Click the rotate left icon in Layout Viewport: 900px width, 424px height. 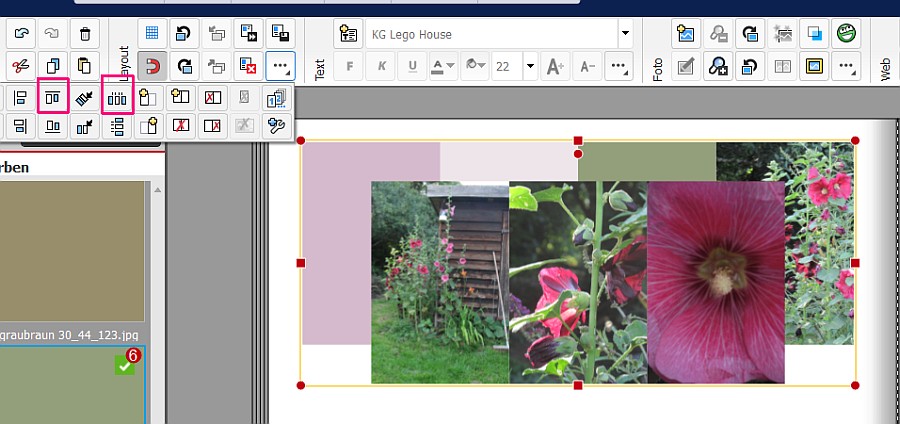184,34
